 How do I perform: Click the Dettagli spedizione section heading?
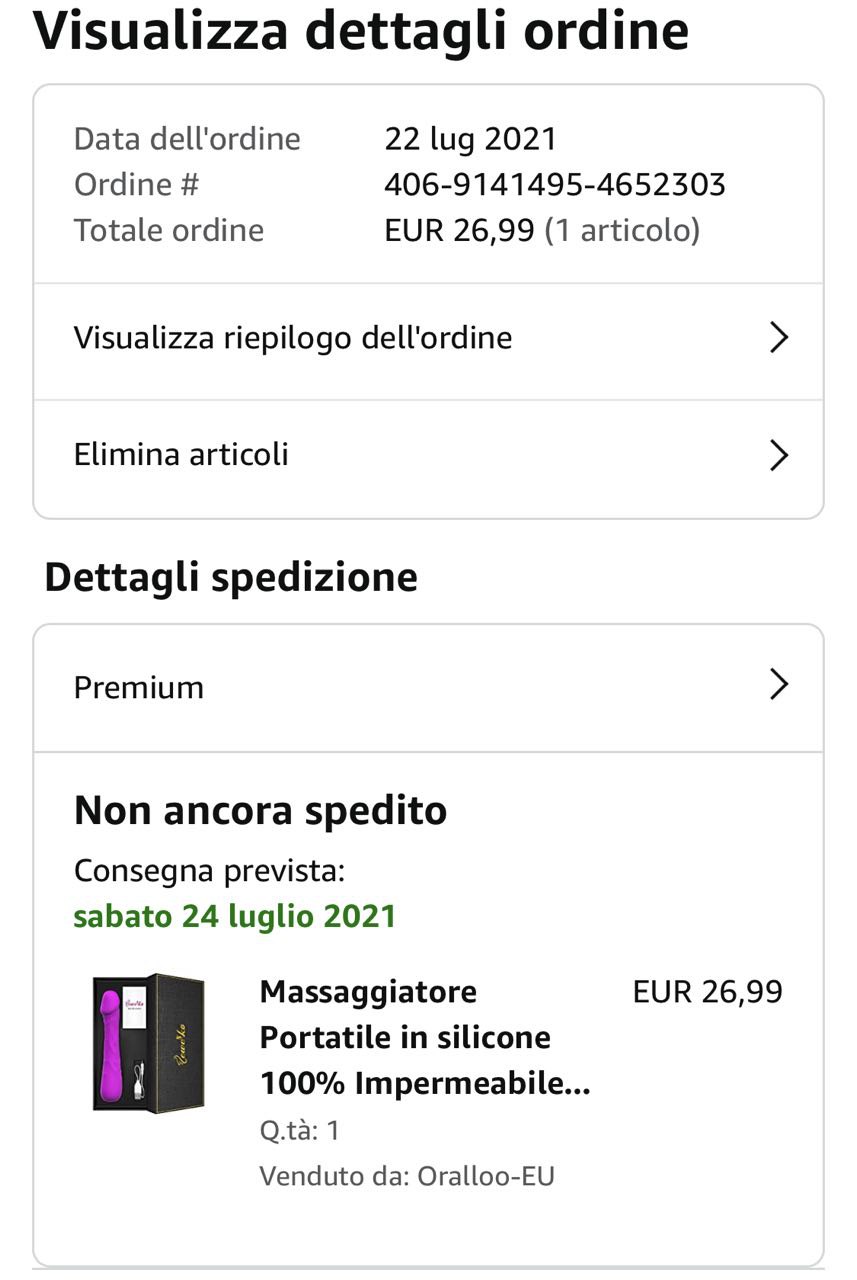tap(230, 577)
